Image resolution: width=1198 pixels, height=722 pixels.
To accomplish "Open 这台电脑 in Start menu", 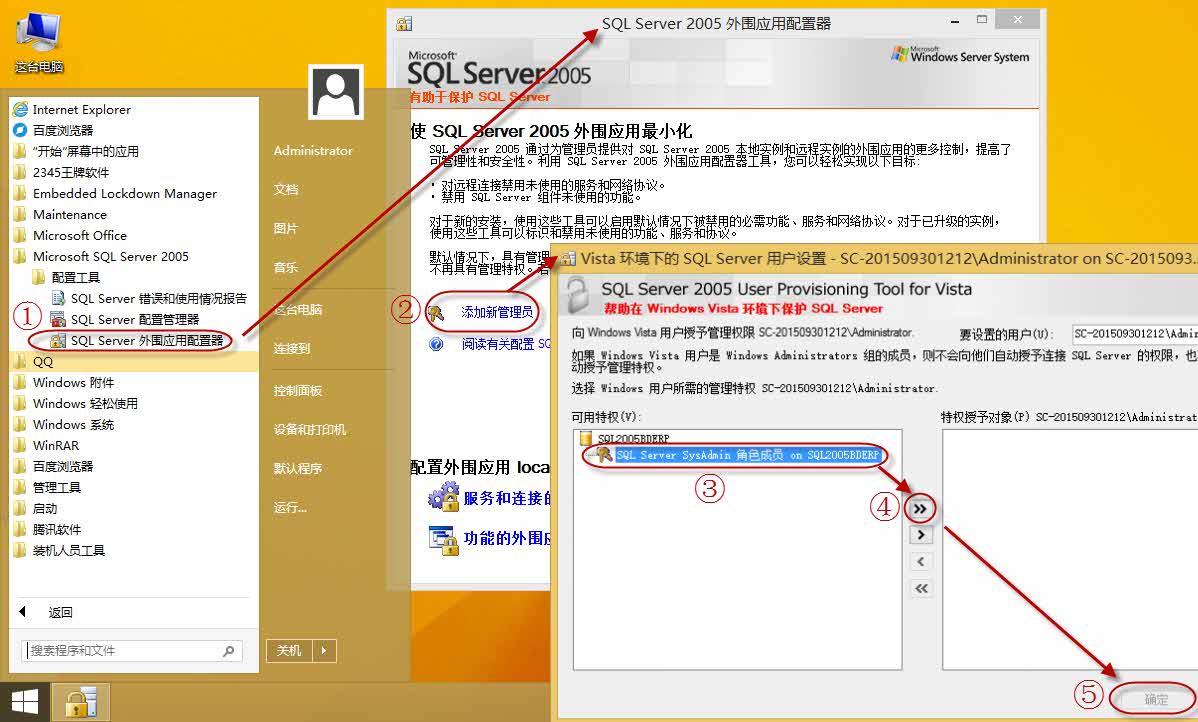I will point(298,309).
